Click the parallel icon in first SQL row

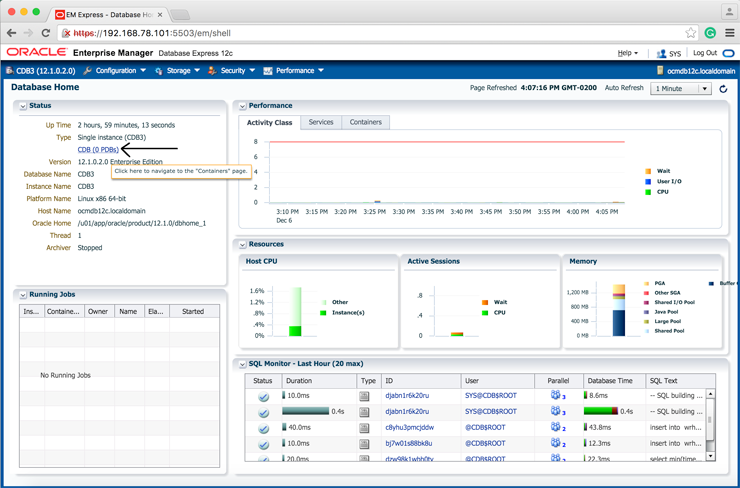(x=556, y=395)
